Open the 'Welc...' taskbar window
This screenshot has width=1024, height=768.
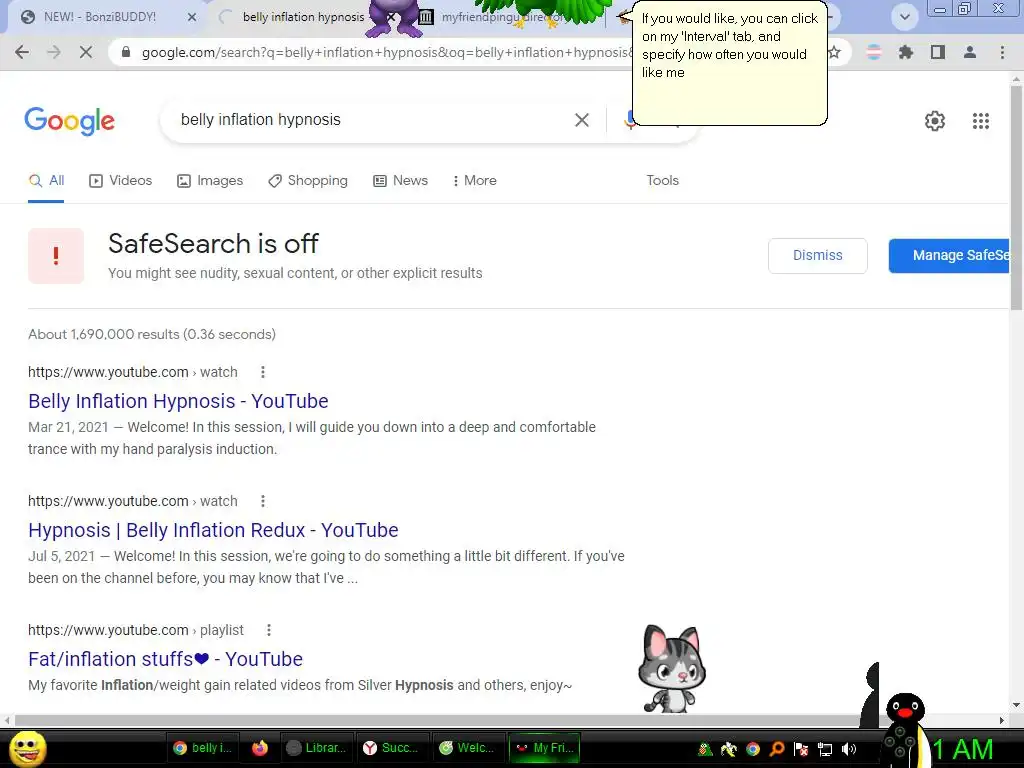point(467,748)
